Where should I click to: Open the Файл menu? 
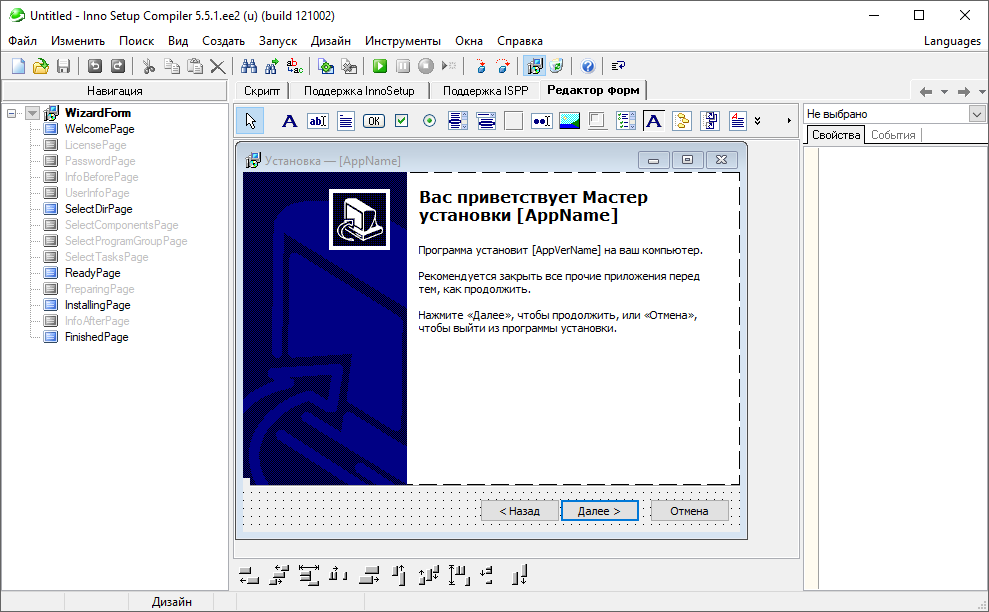[x=22, y=41]
